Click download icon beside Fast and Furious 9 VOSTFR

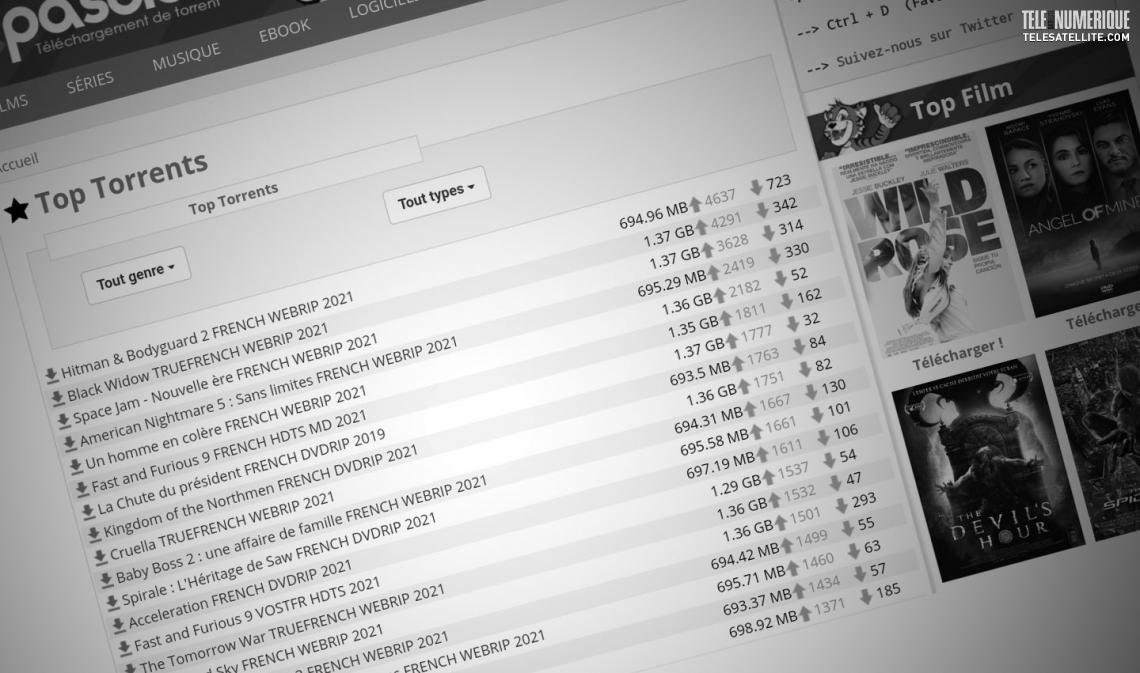click(x=124, y=646)
